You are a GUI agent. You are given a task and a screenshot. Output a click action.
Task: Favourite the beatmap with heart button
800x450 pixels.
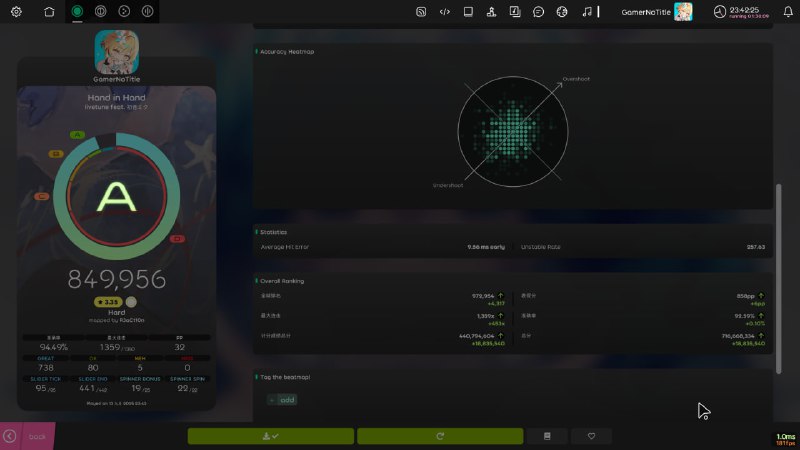pyautogui.click(x=592, y=436)
